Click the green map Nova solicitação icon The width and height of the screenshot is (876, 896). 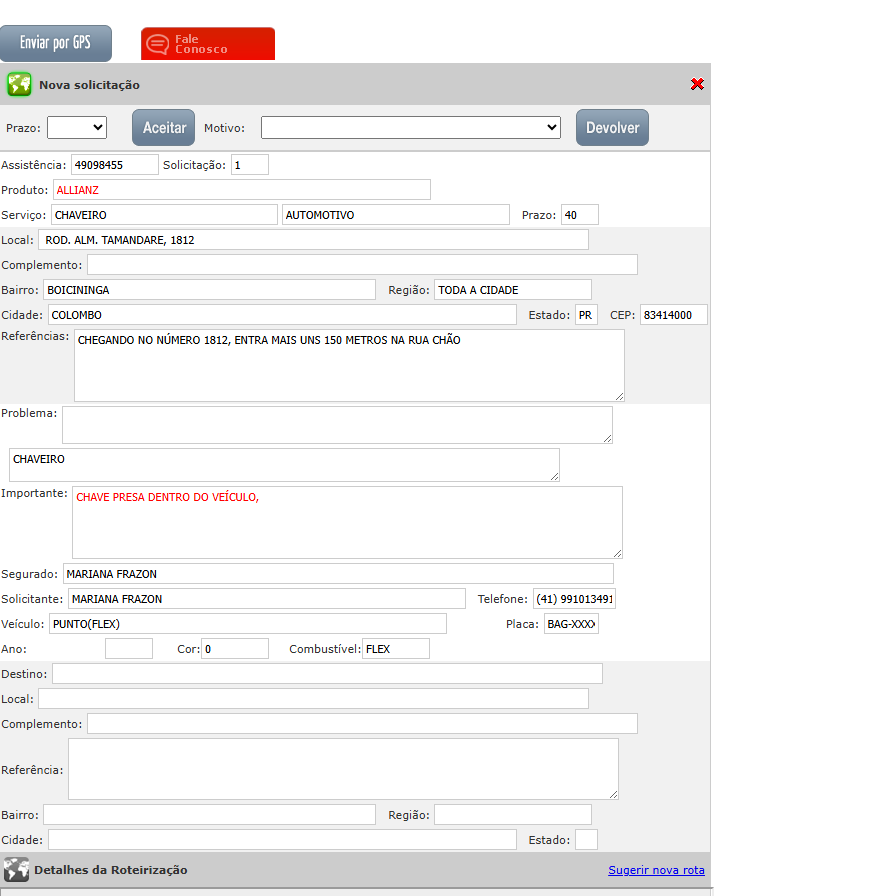[x=19, y=85]
